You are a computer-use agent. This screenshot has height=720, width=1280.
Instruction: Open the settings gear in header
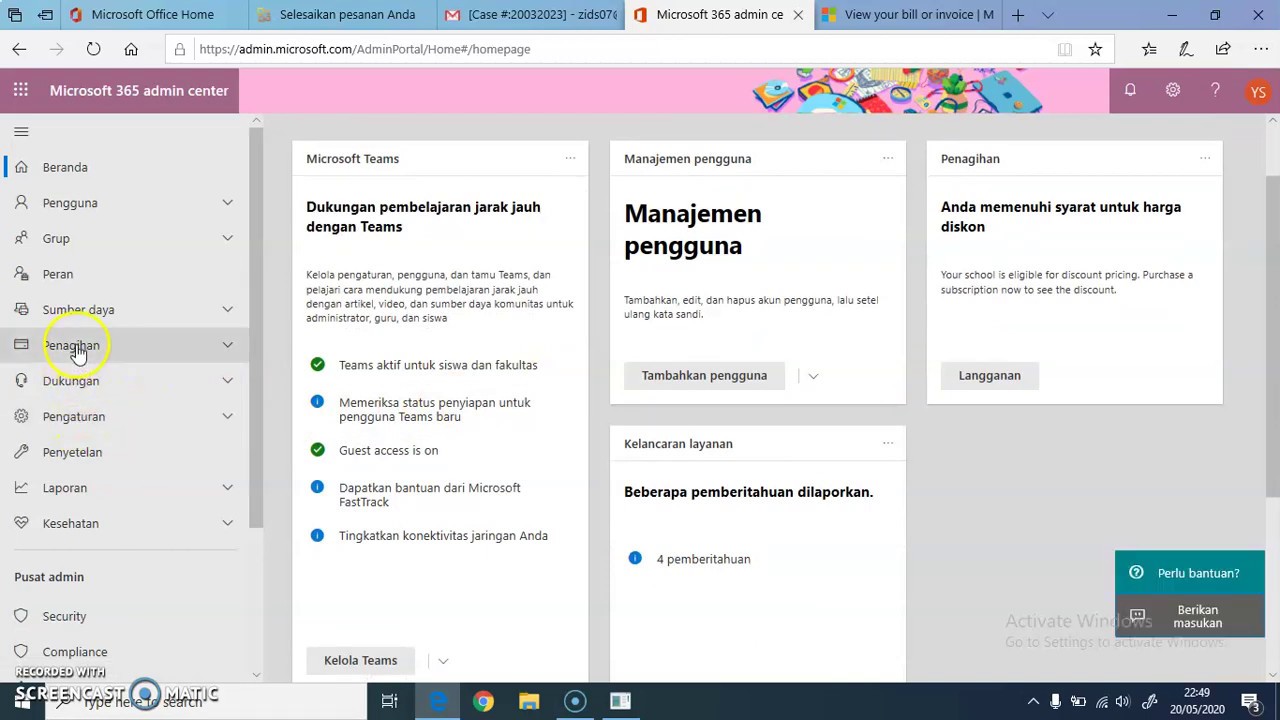[1173, 90]
